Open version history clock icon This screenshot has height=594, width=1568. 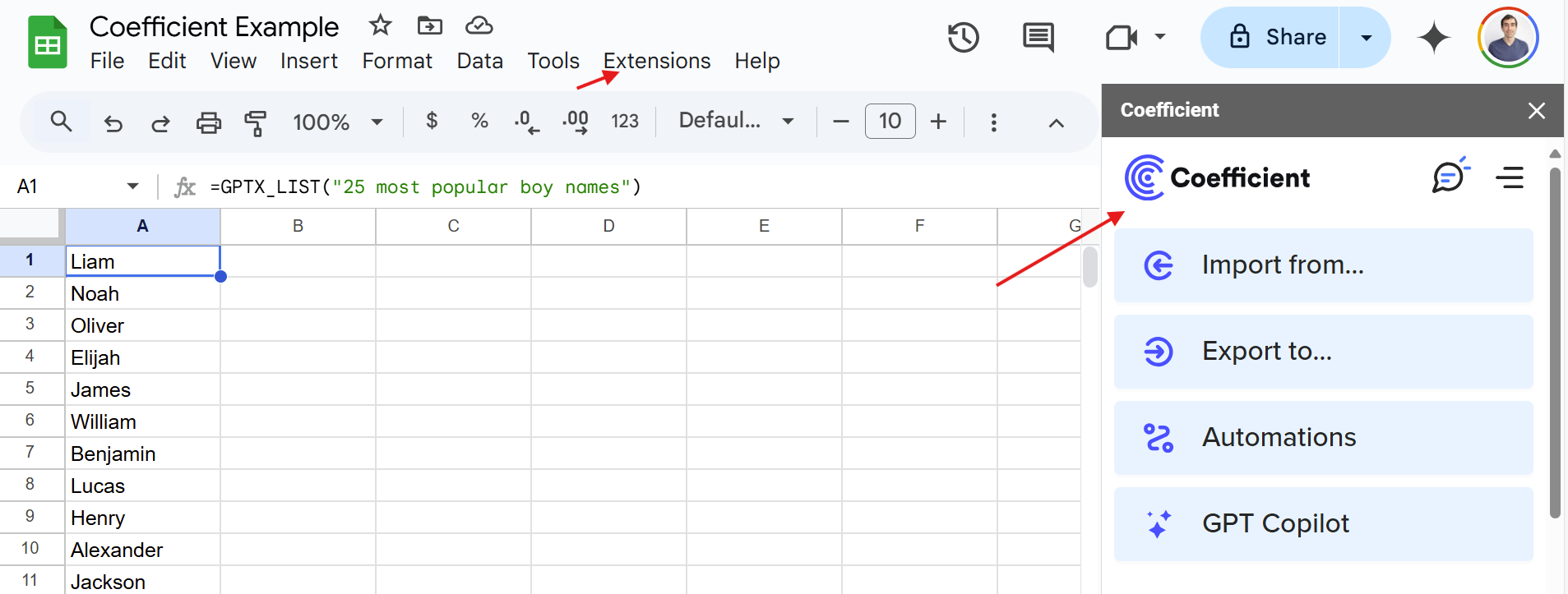click(x=963, y=38)
